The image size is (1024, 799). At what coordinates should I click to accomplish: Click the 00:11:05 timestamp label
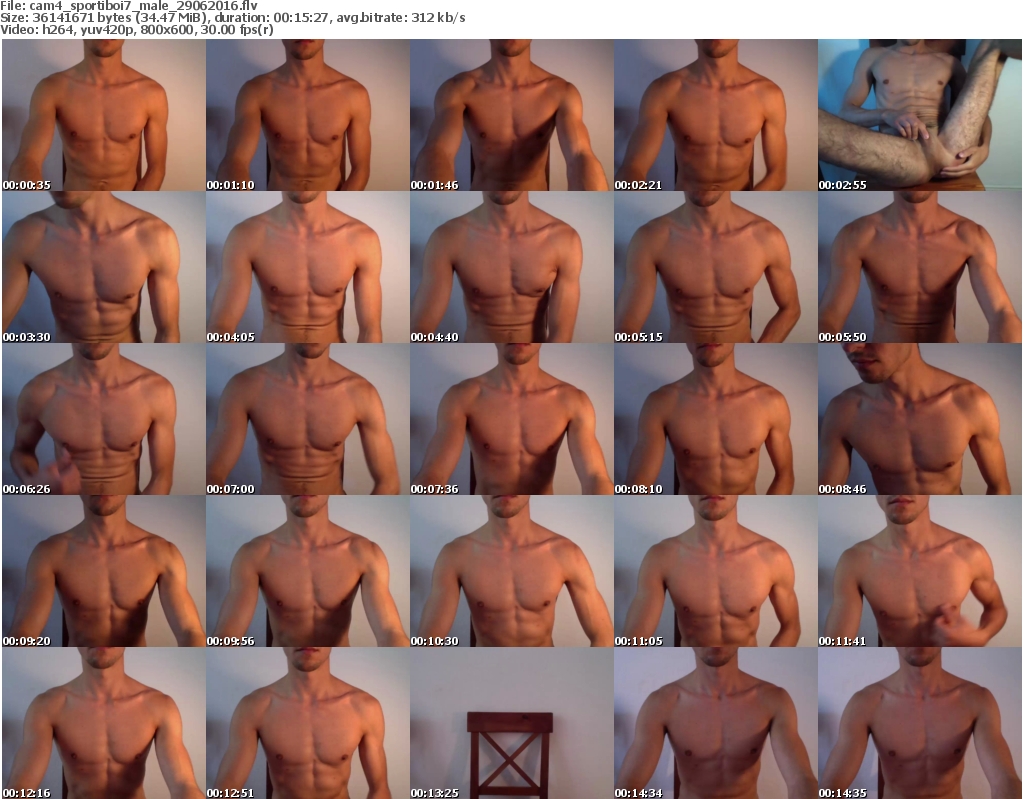click(x=639, y=641)
